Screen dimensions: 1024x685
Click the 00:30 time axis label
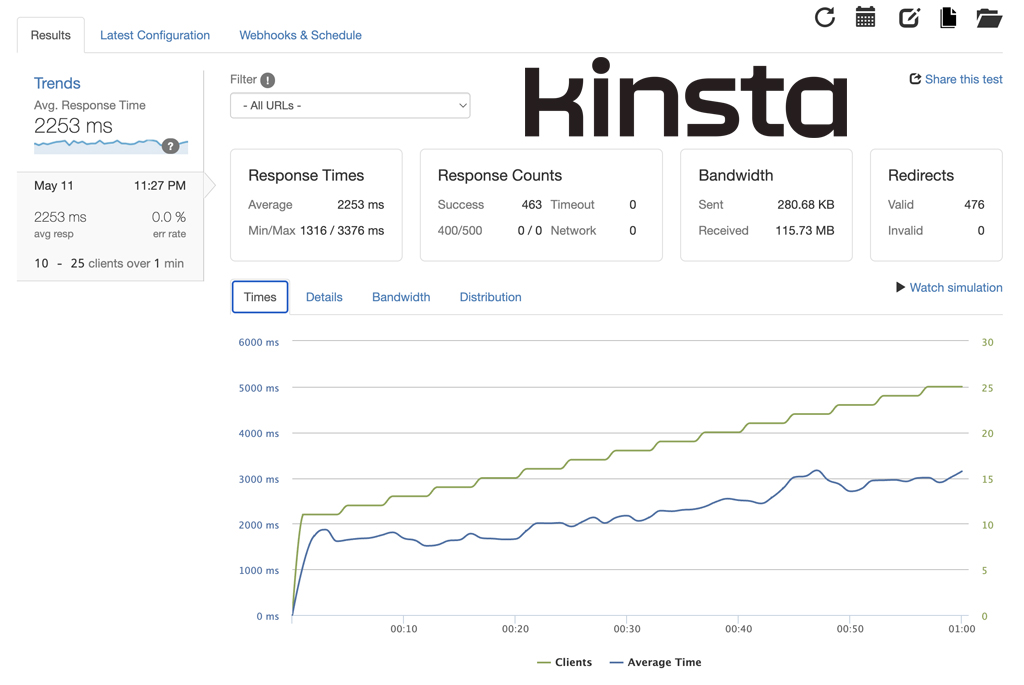tap(627, 629)
